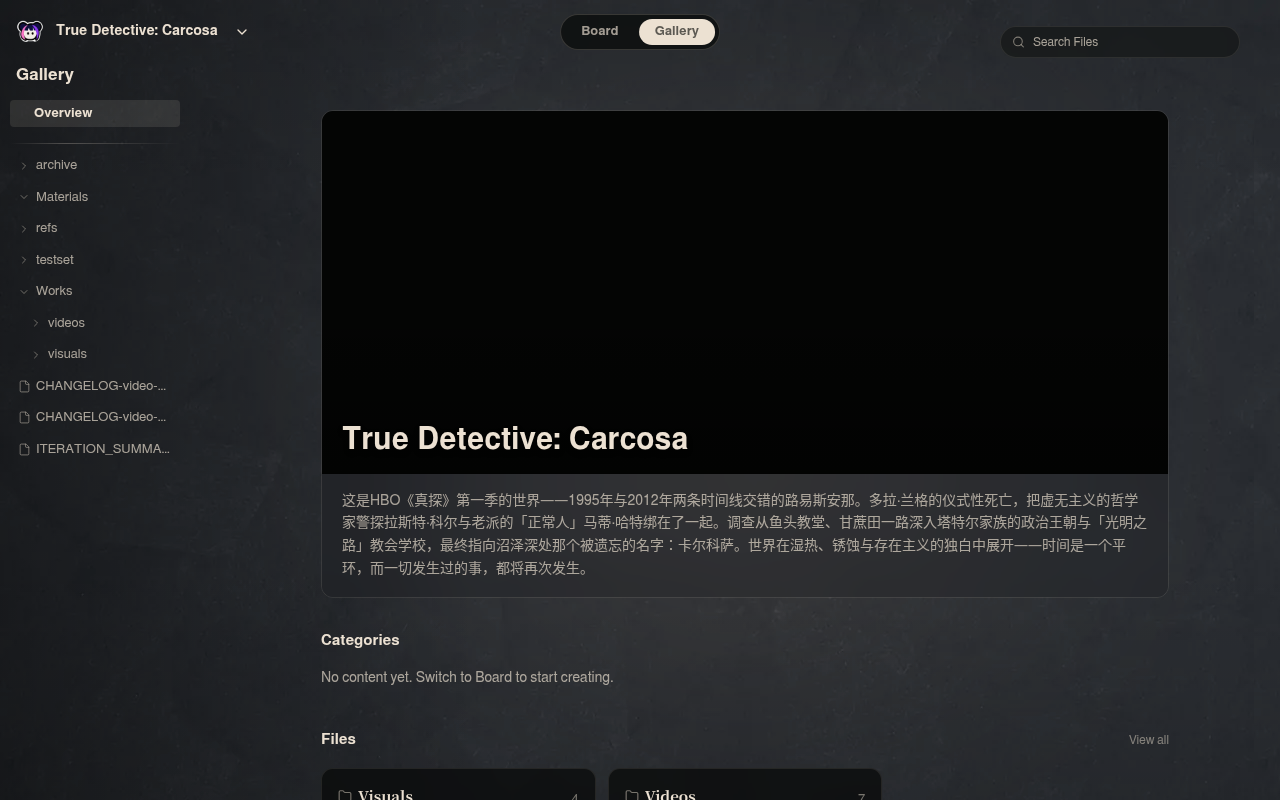Click View all files link
This screenshot has width=1280, height=800.
click(x=1149, y=740)
